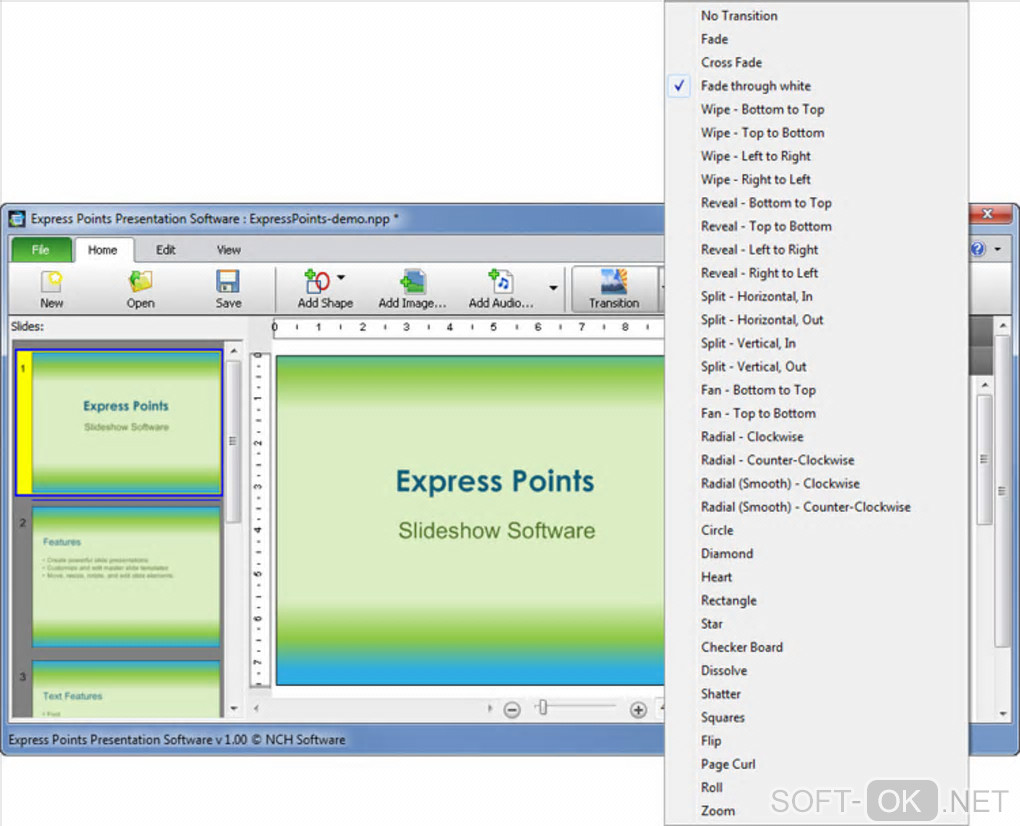This screenshot has width=1020, height=826.
Task: Click the Transition toolbar button
Action: (614, 289)
